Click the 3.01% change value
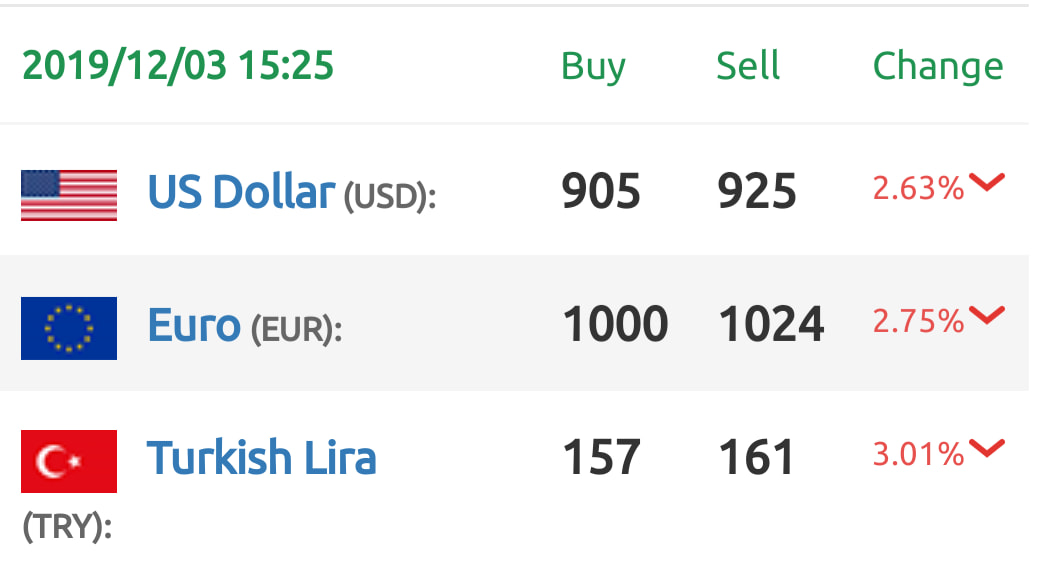The height and width of the screenshot is (564, 1053). tap(918, 455)
